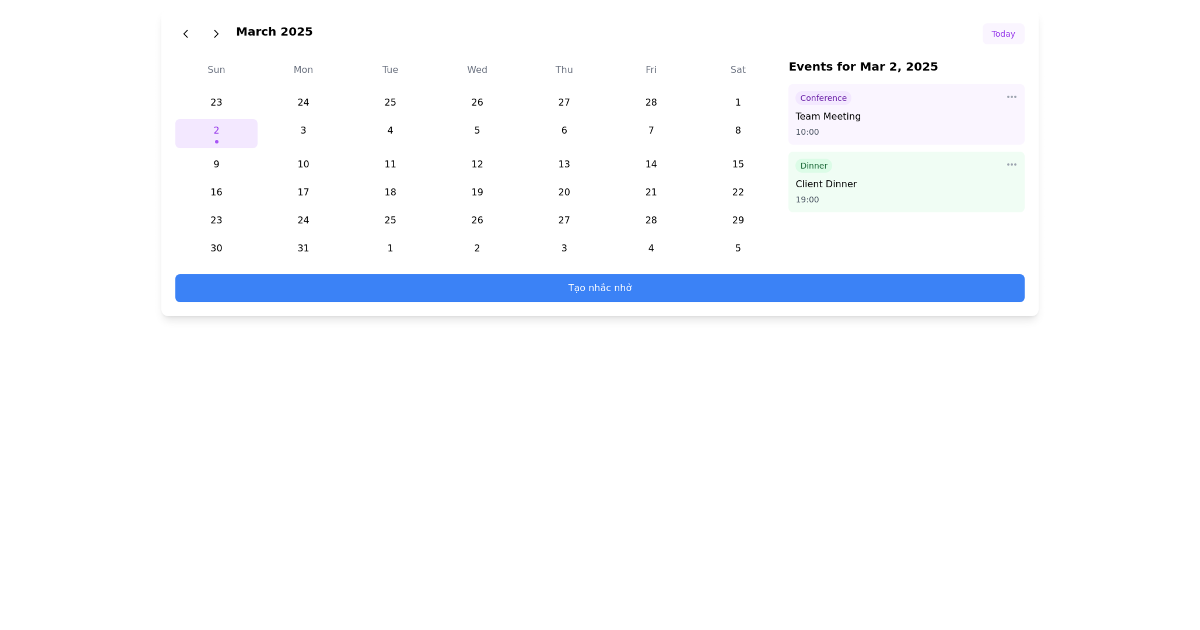This screenshot has width=1200, height=630.
Task: Click the March 2025 heading
Action: click(274, 31)
